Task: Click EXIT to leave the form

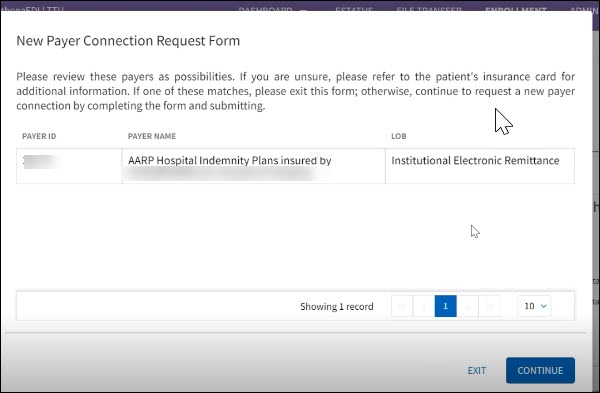Action: (x=476, y=370)
